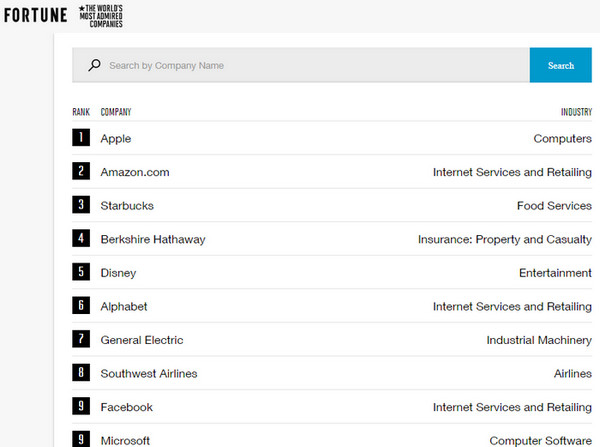Select Berkshire Hathaway from the list
Image resolution: width=600 pixels, height=447 pixels.
pyautogui.click(x=153, y=239)
